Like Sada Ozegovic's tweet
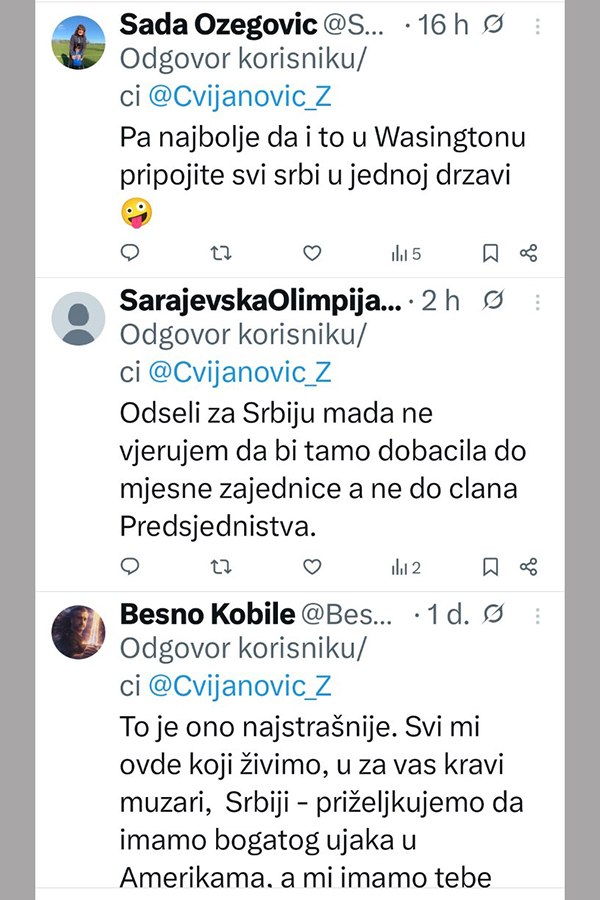Viewport: 600px width, 900px height. click(312, 254)
